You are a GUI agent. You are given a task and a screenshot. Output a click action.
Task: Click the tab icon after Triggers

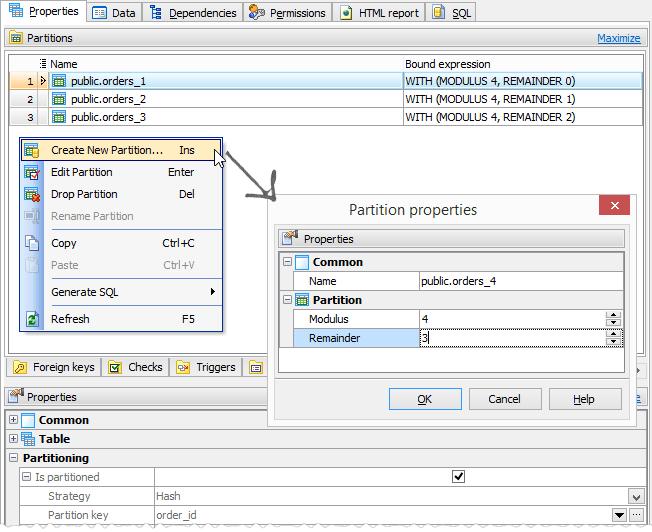click(x=256, y=368)
